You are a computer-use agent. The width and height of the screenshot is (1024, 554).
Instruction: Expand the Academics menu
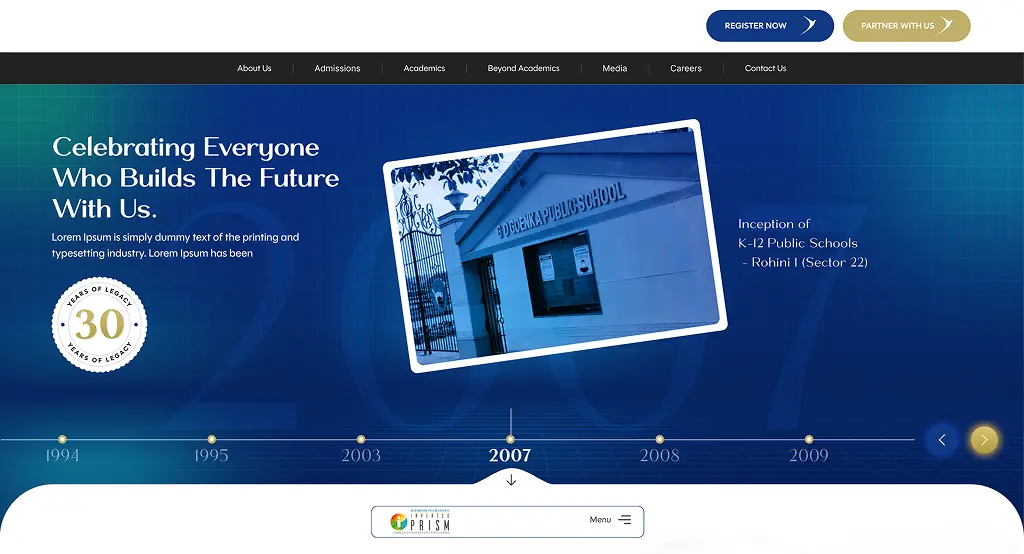coord(424,68)
